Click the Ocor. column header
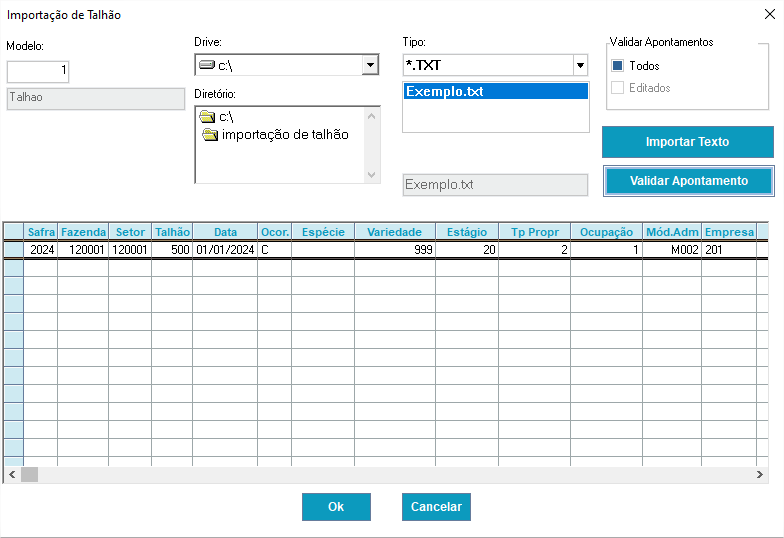784x538 pixels. [274, 232]
